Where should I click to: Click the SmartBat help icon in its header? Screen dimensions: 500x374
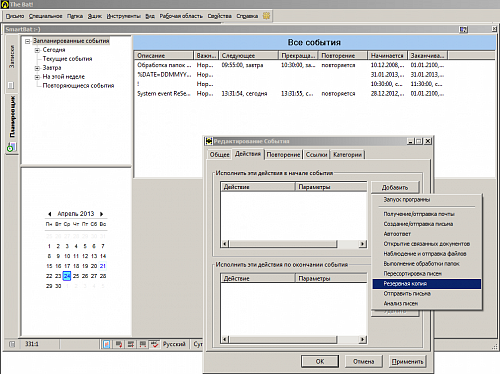click(x=464, y=30)
